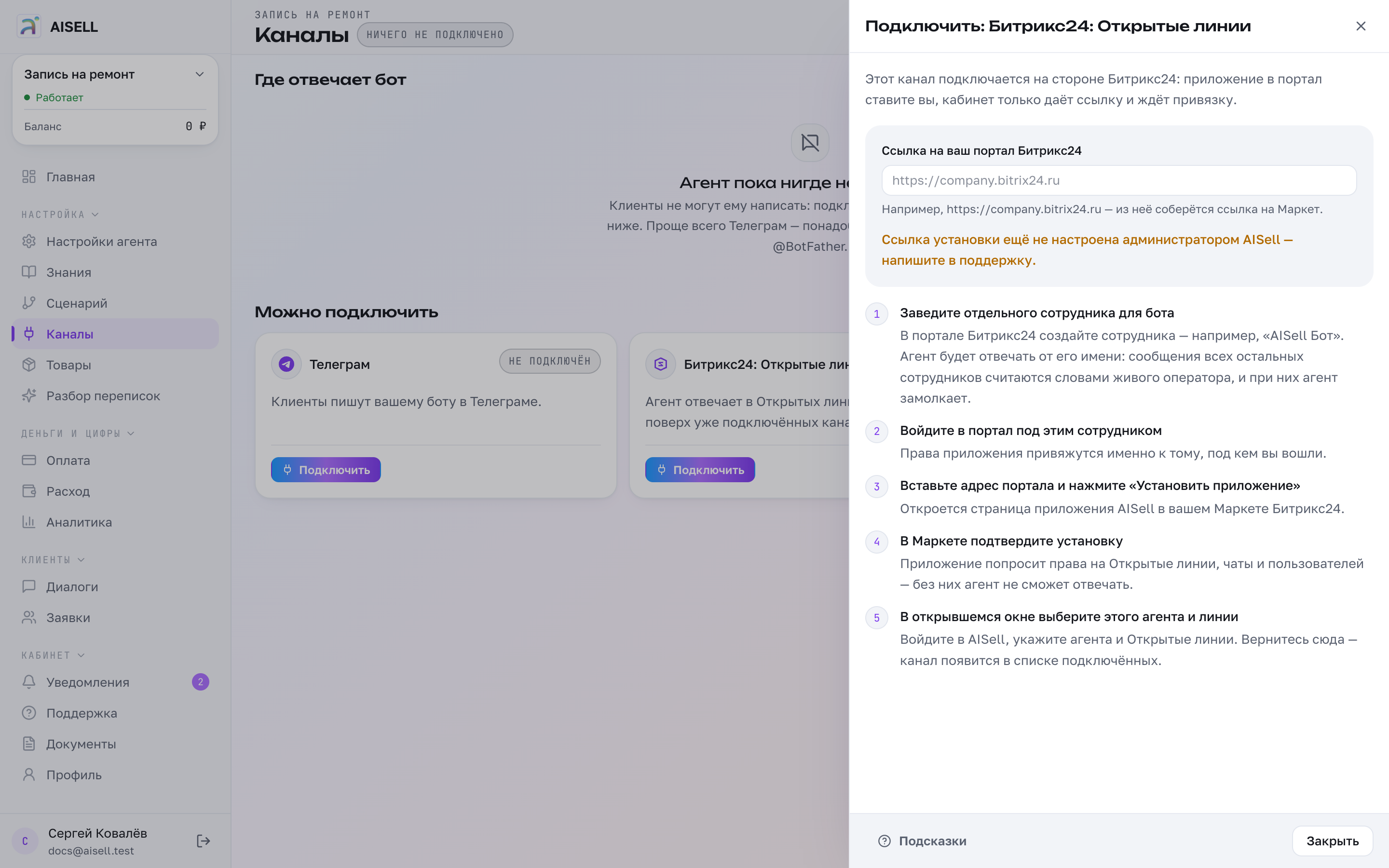Click the Знания book icon
This screenshot has height=868, width=1389.
point(29,272)
